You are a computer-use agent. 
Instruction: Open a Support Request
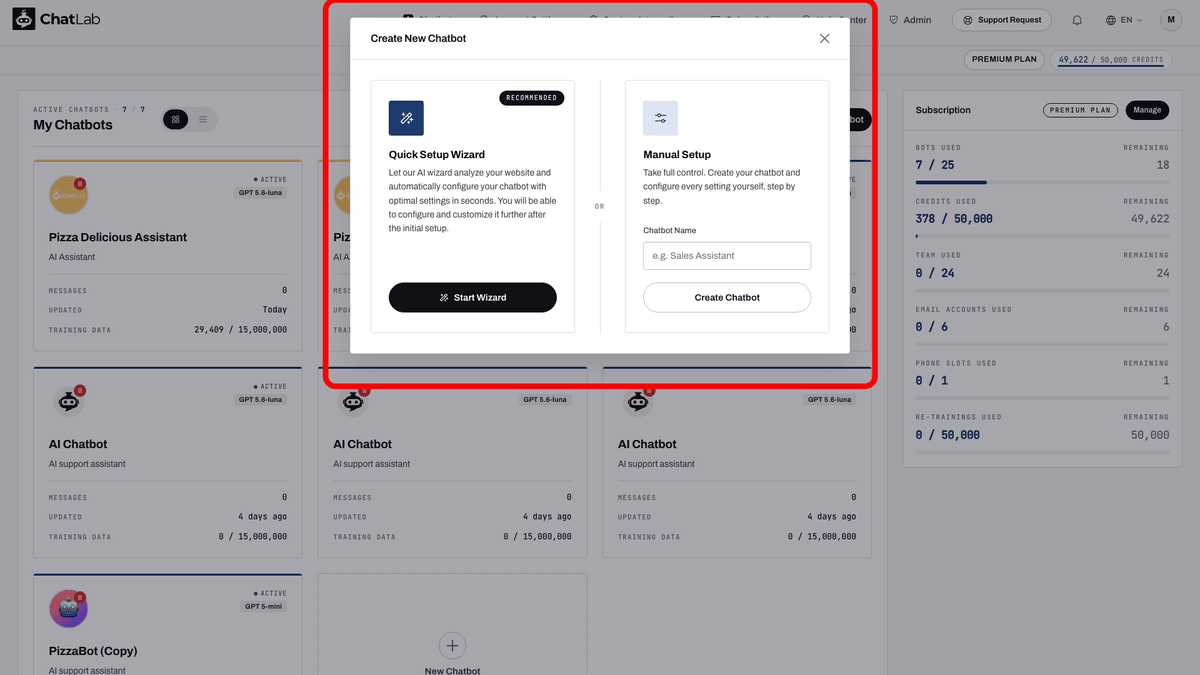point(1002,19)
